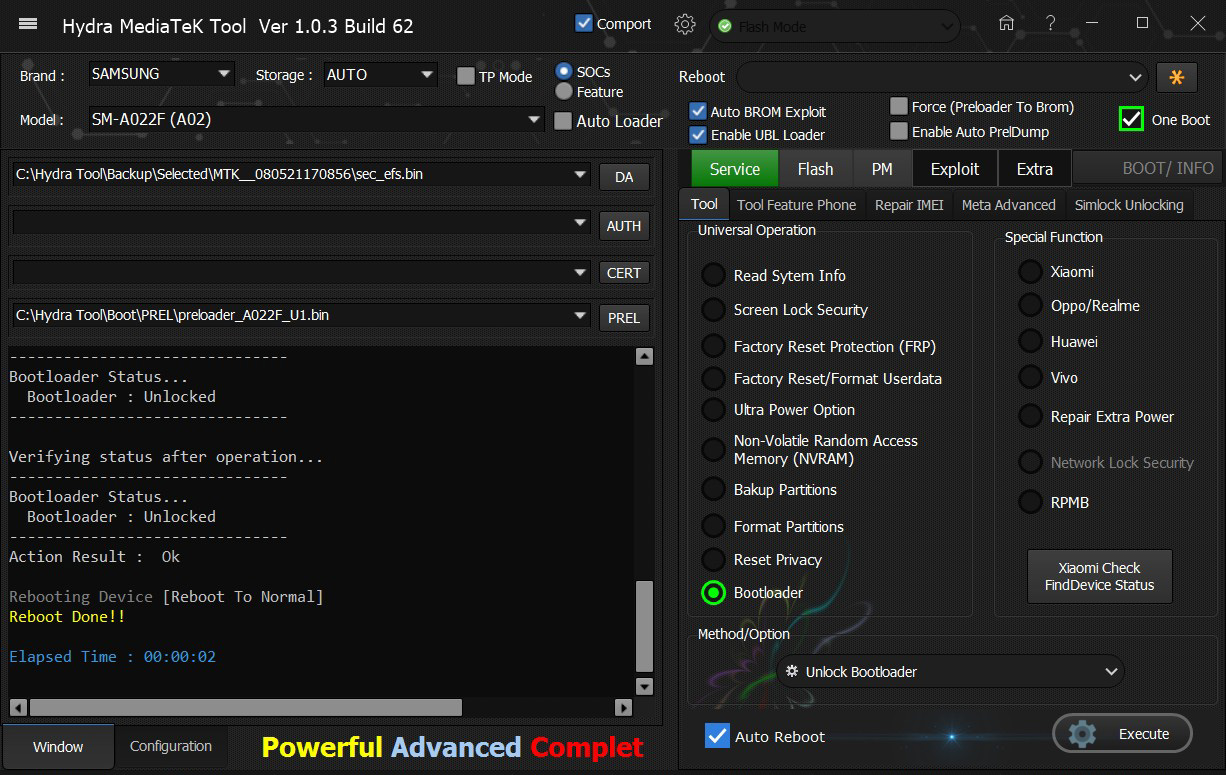Click the DA file browse button
The height and width of the screenshot is (775, 1226).
[624, 177]
